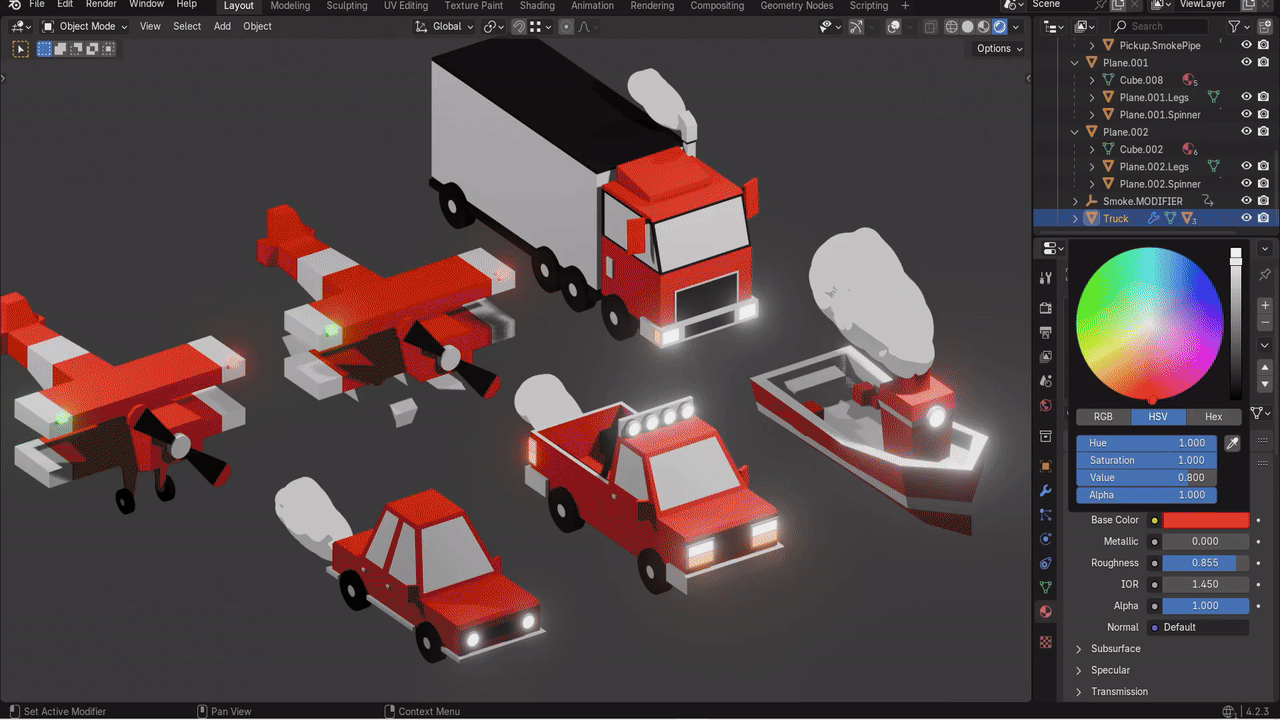Switch color picker to RGB mode

tap(1102, 417)
